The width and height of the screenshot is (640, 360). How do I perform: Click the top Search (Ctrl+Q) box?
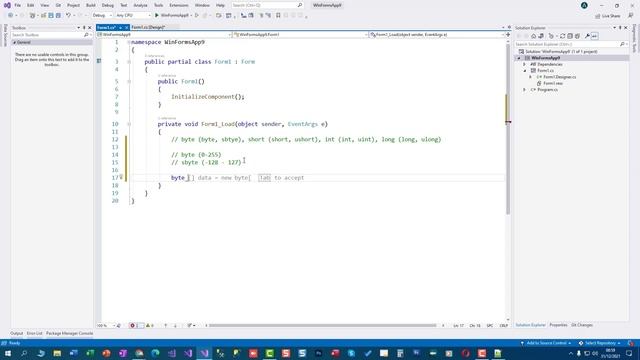point(267,5)
